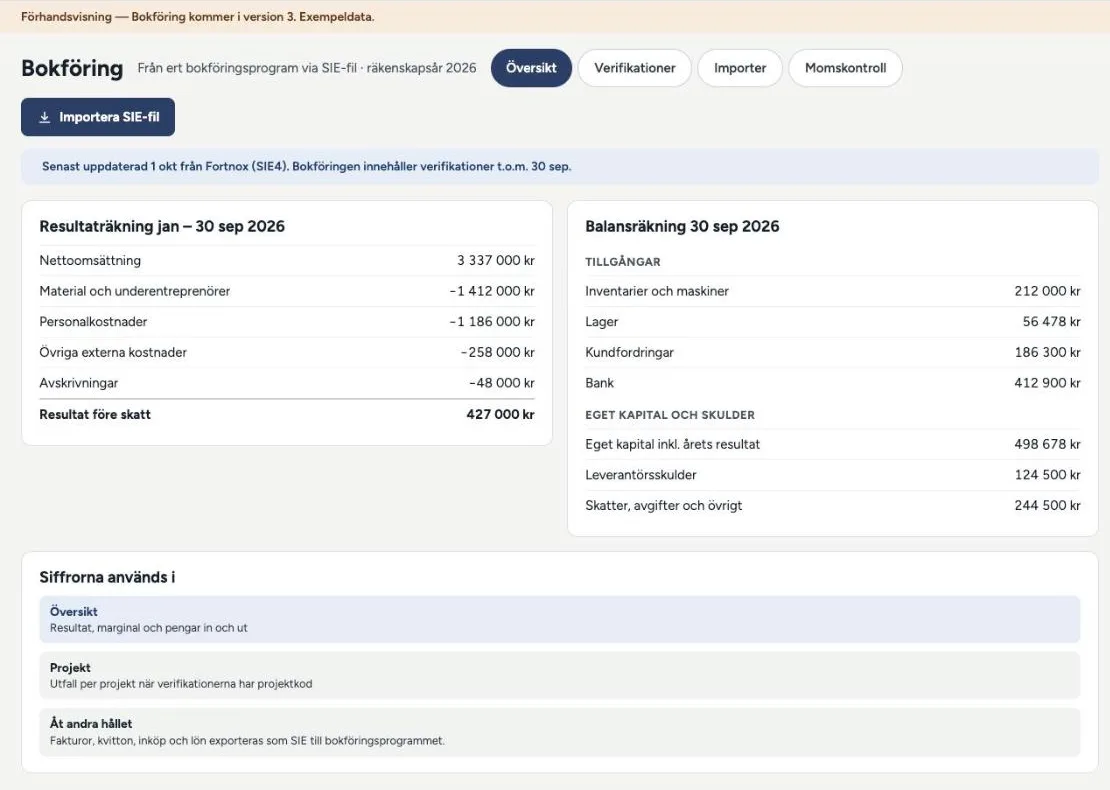Screen dimensions: 1110x790
Task: Click the value −1 412 000 kr
Action: pos(492,291)
